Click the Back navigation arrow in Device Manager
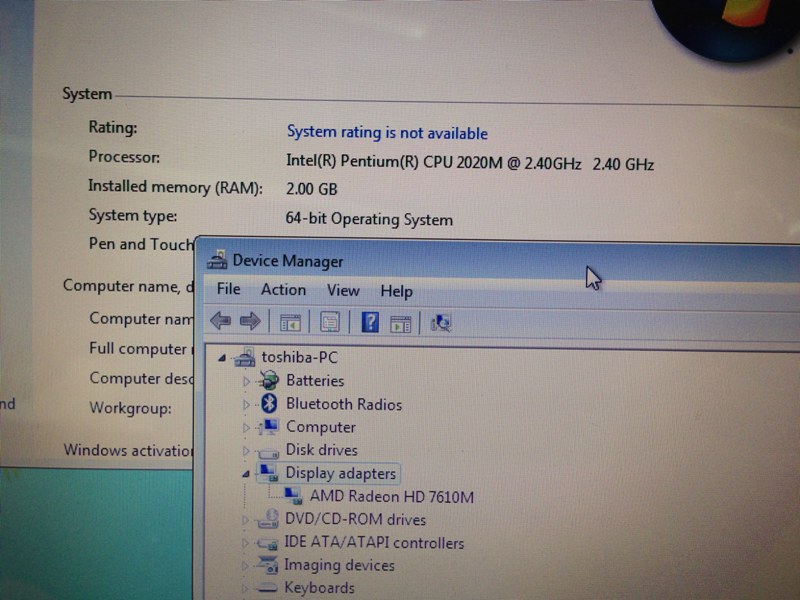 click(x=219, y=320)
